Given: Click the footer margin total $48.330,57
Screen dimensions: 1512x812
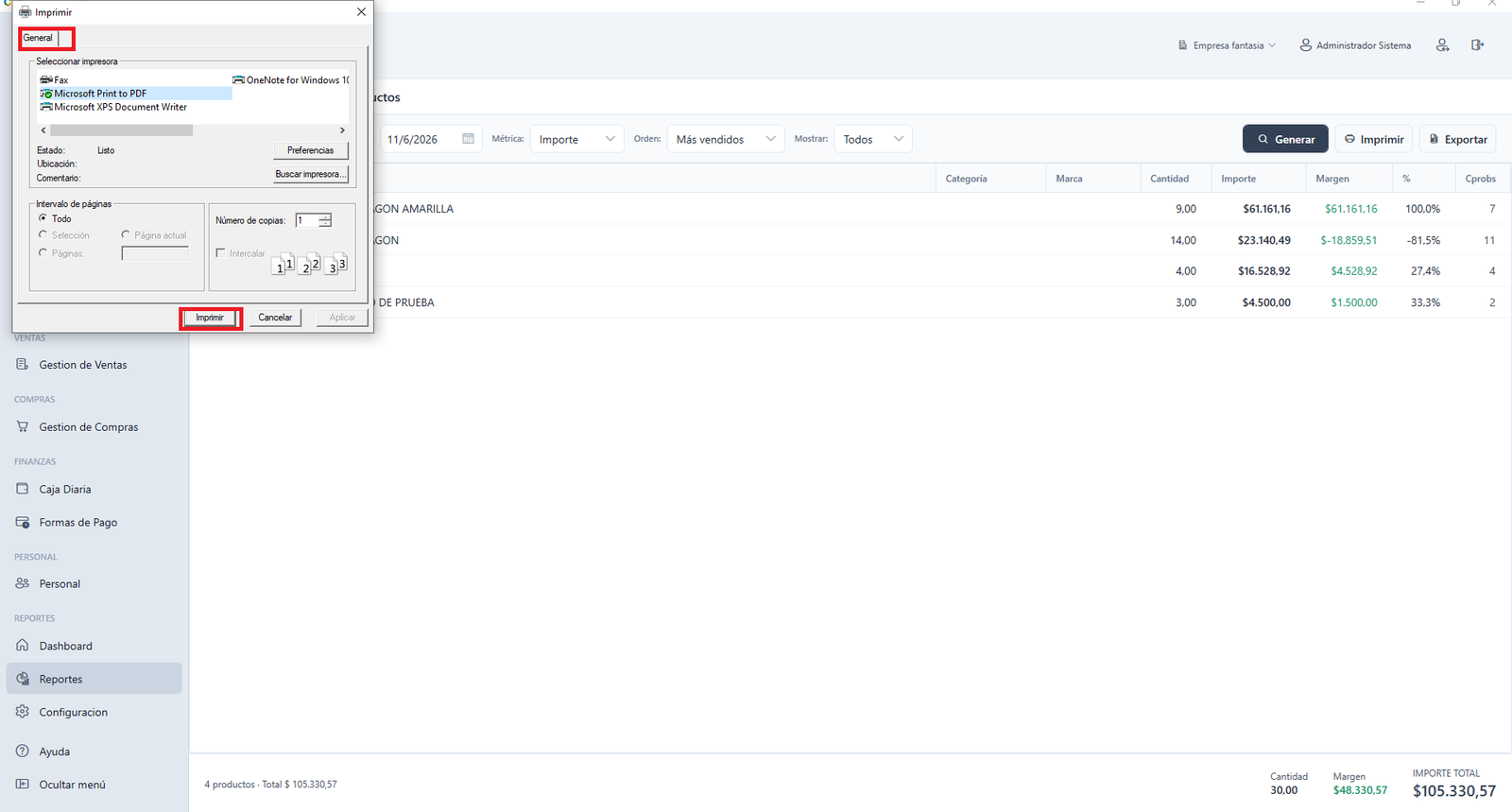Looking at the screenshot, I should pyautogui.click(x=1360, y=790).
